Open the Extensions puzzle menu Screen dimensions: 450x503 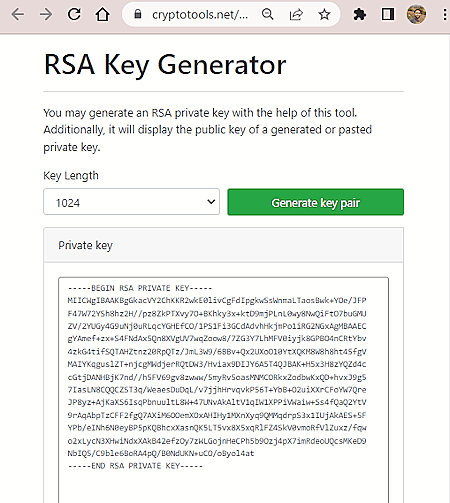tap(359, 14)
